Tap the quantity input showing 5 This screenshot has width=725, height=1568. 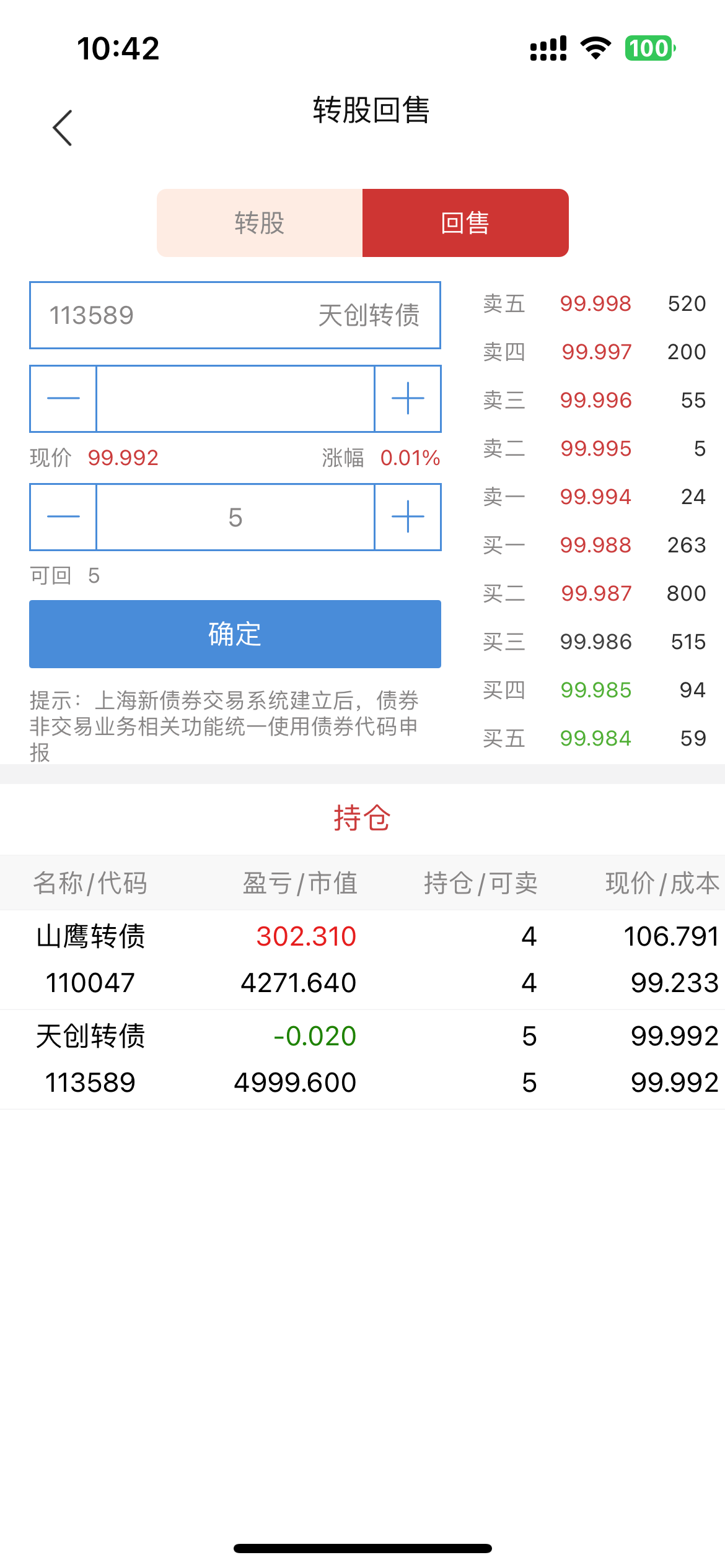(x=235, y=517)
